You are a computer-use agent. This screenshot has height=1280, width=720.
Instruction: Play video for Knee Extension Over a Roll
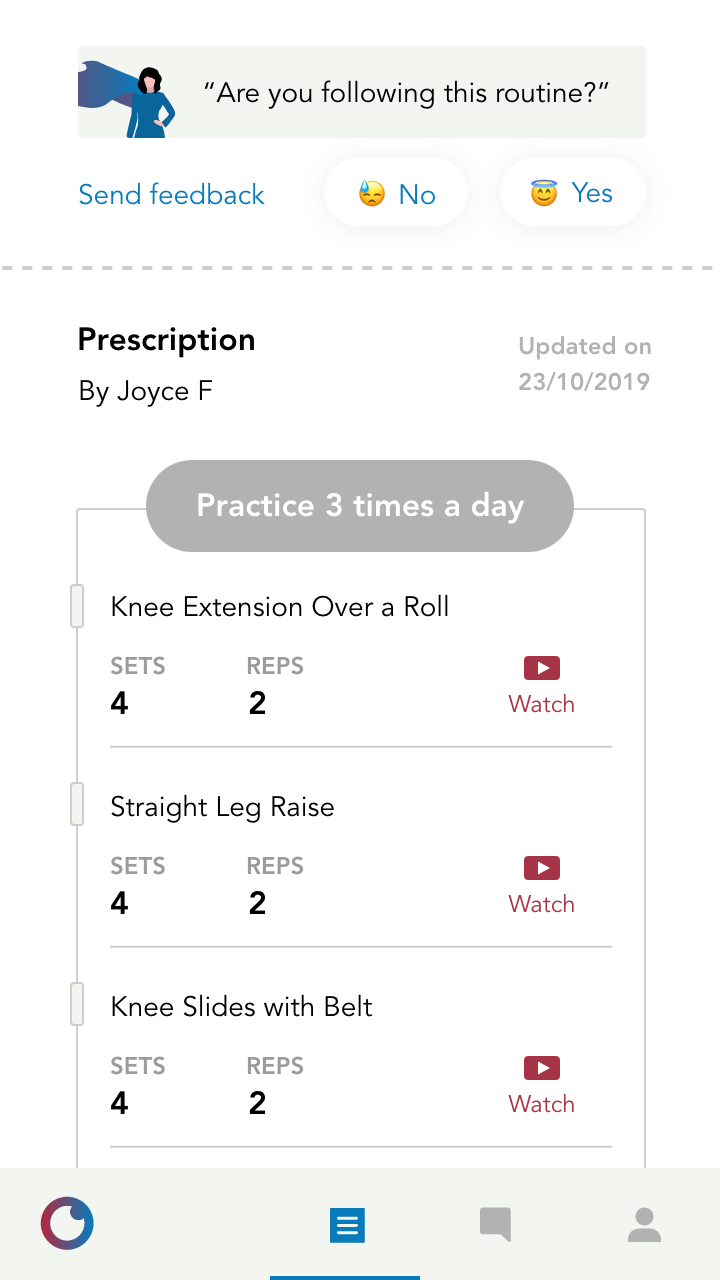coord(541,685)
